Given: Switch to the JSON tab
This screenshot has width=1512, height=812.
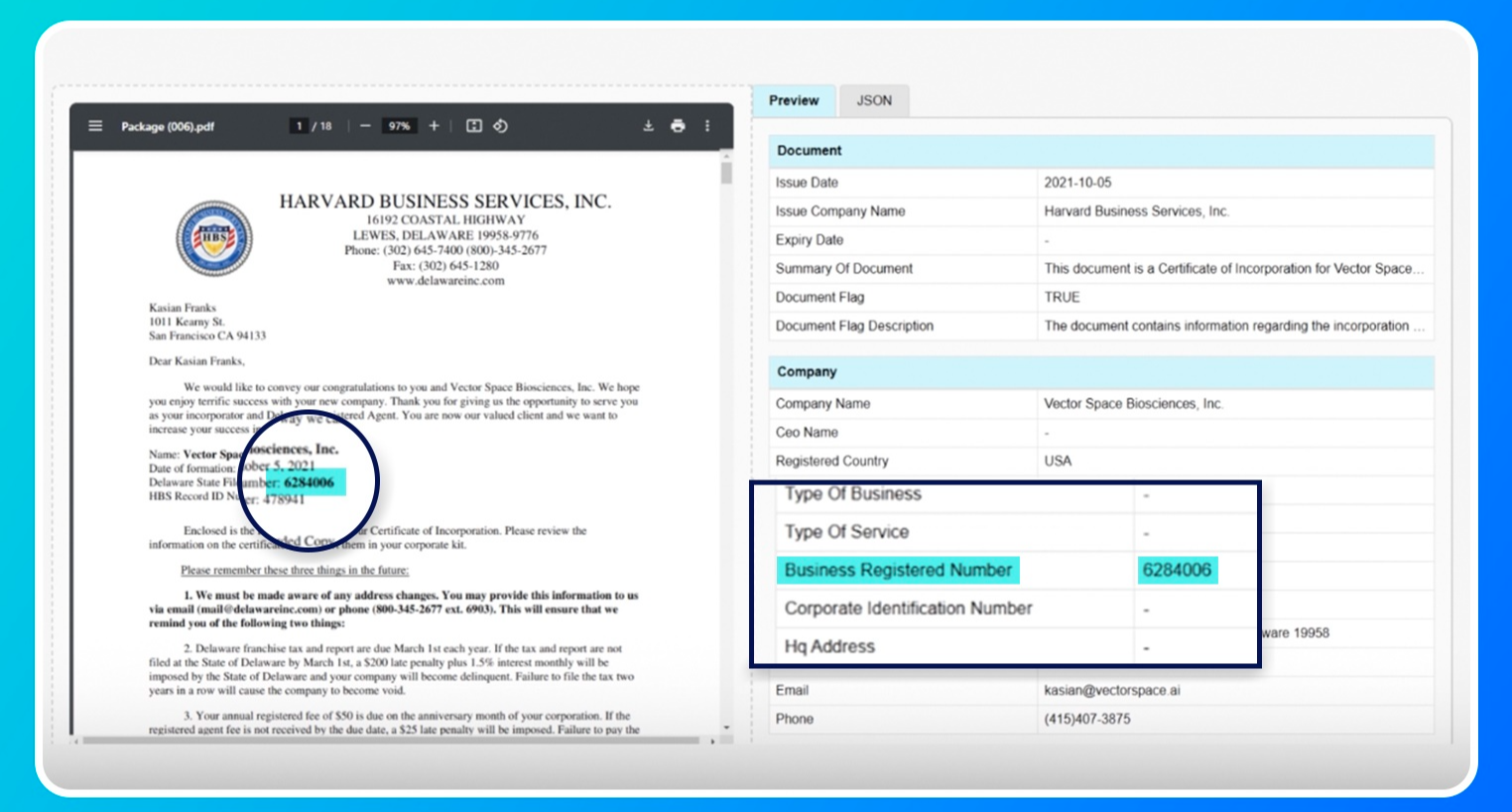Looking at the screenshot, I should point(874,100).
